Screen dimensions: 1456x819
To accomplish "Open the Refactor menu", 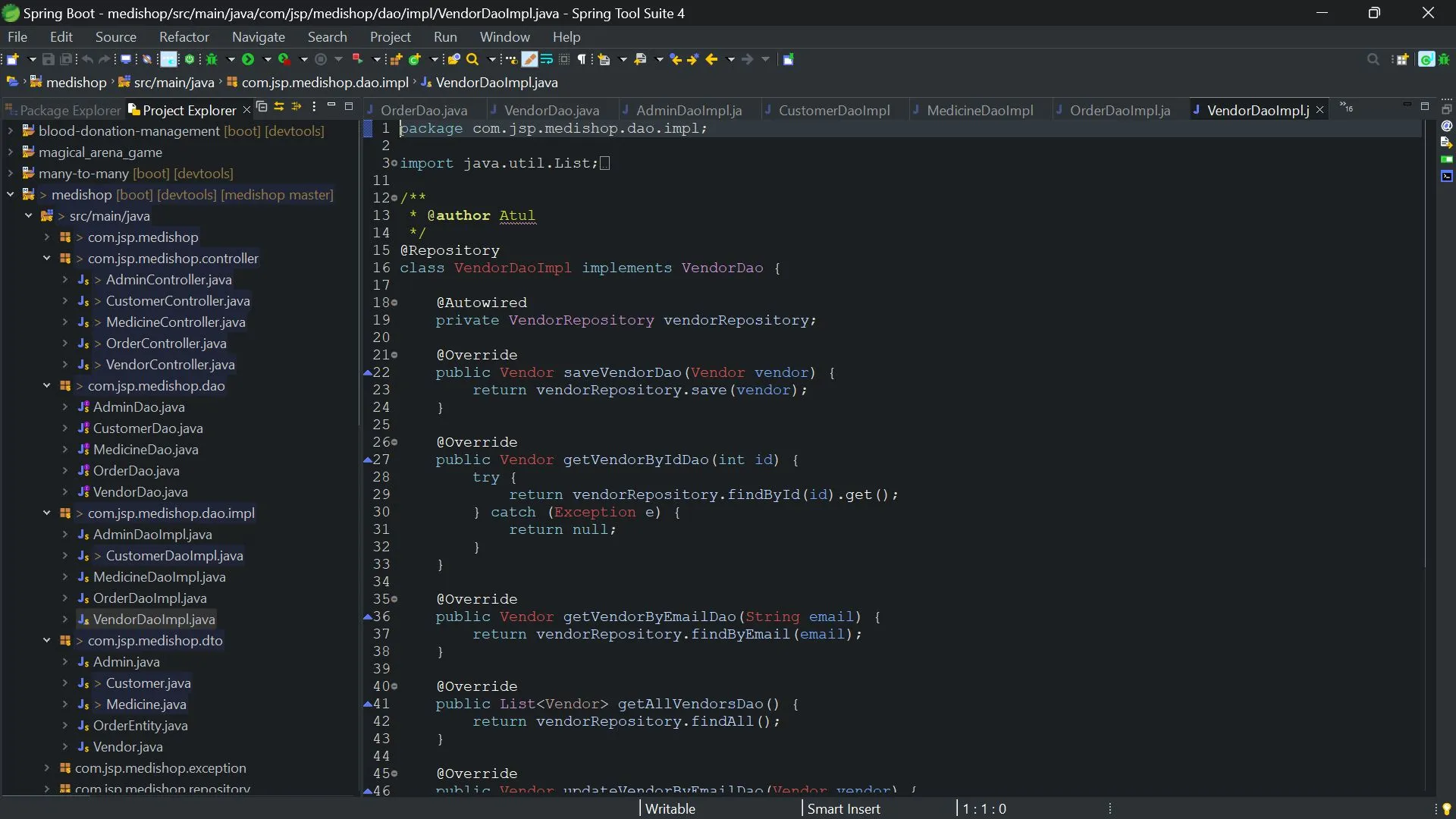I will [x=184, y=36].
